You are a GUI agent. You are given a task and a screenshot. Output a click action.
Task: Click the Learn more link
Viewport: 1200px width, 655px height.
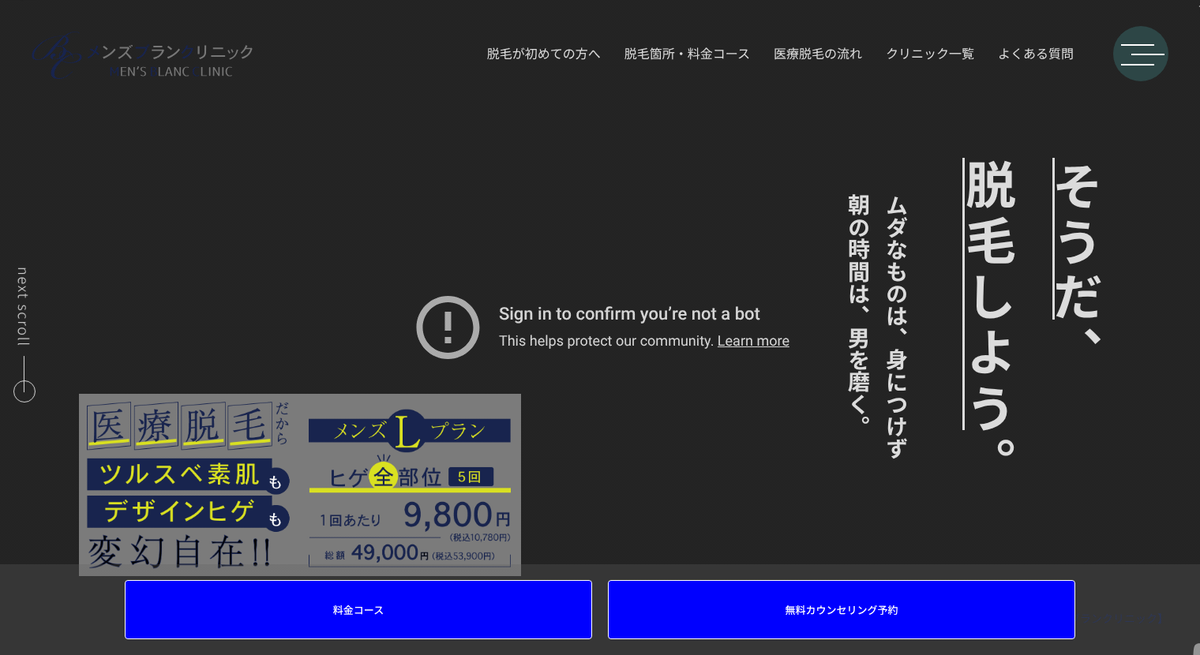pyautogui.click(x=753, y=341)
